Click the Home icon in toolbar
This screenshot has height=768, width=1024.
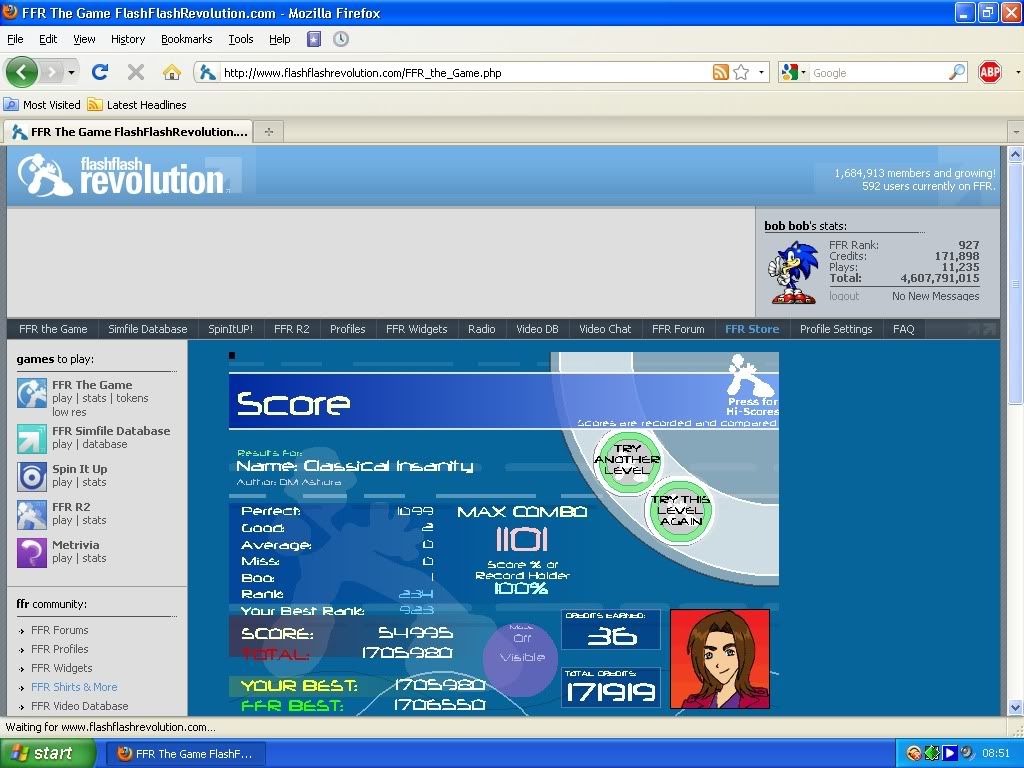172,72
